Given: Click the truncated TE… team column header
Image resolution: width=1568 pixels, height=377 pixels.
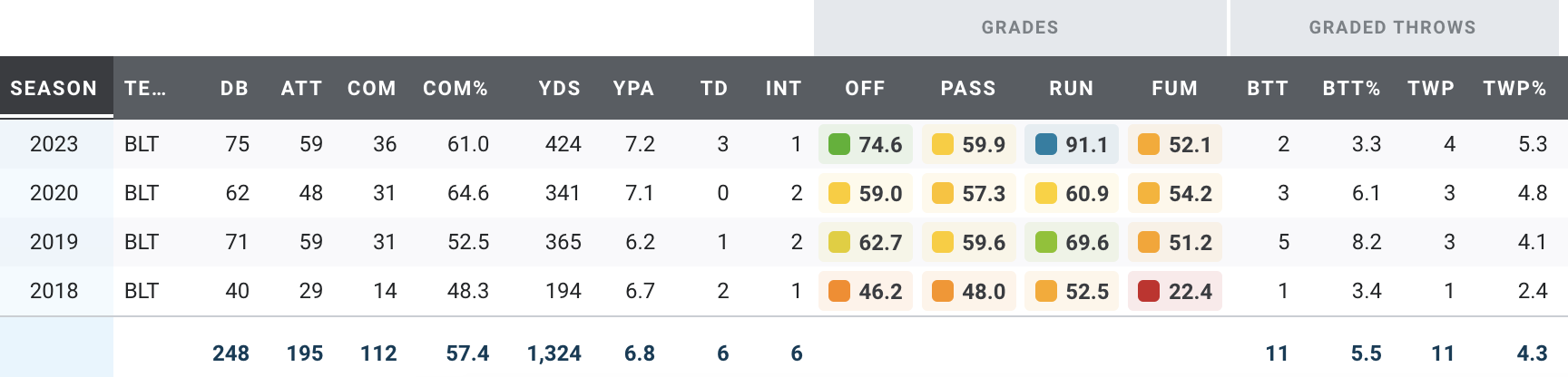Looking at the screenshot, I should coord(145,88).
